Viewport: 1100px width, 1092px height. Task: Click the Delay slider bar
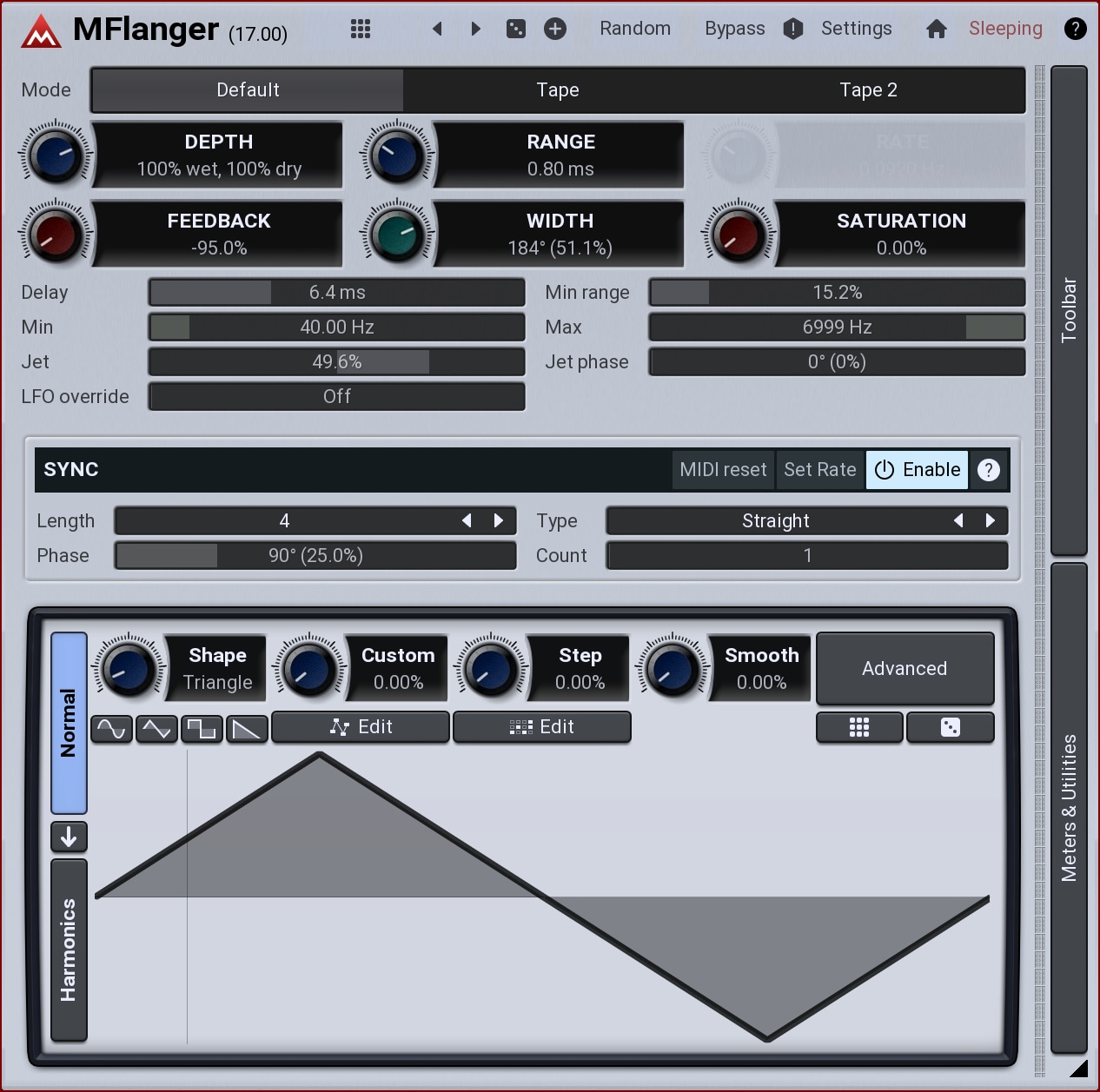click(336, 293)
